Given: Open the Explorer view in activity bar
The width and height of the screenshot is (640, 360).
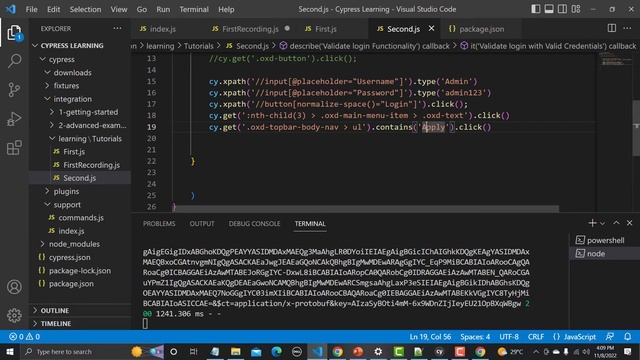Looking at the screenshot, I should coord(14,33).
